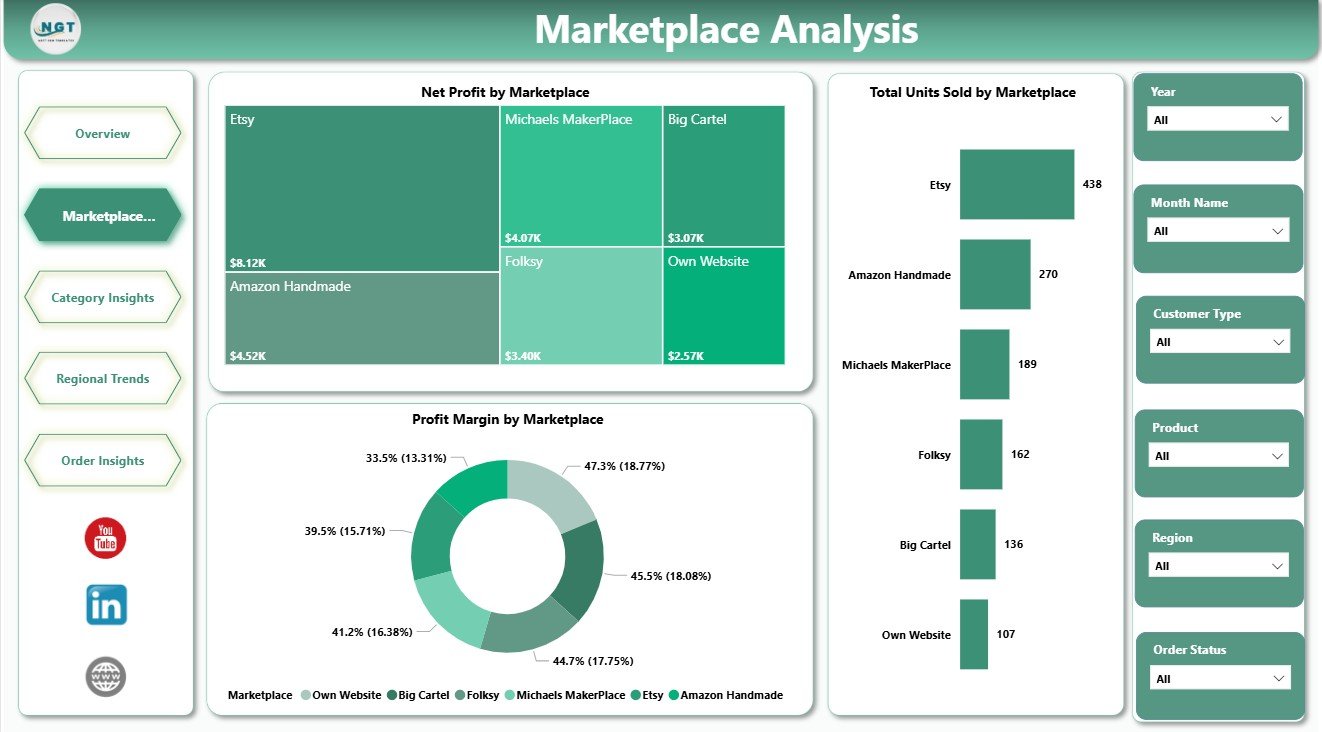Click the website globe icon

pos(106,677)
